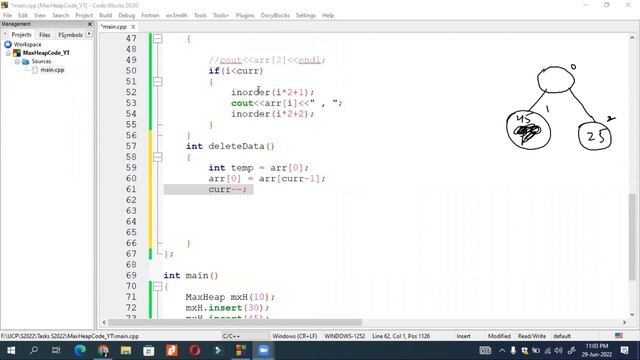
Task: Click horizontal scroll left arrow
Action: (x=104, y=322)
